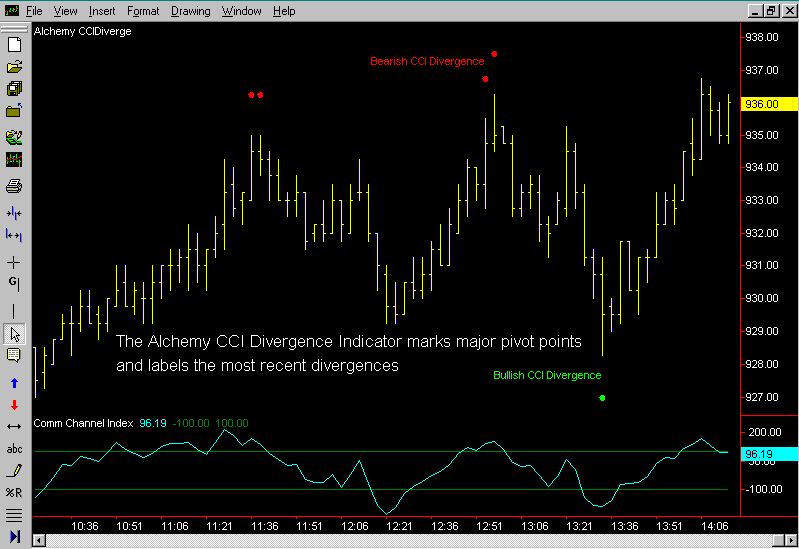
Task: Click the chart annotation text 'The Alchemy CCI Divergence Indicator'
Action: coord(259,341)
